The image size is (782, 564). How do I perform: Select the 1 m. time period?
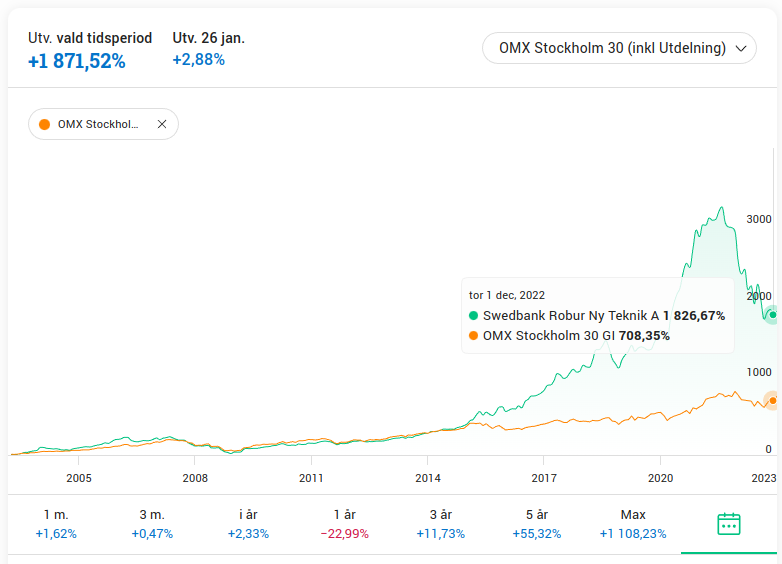[x=56, y=524]
